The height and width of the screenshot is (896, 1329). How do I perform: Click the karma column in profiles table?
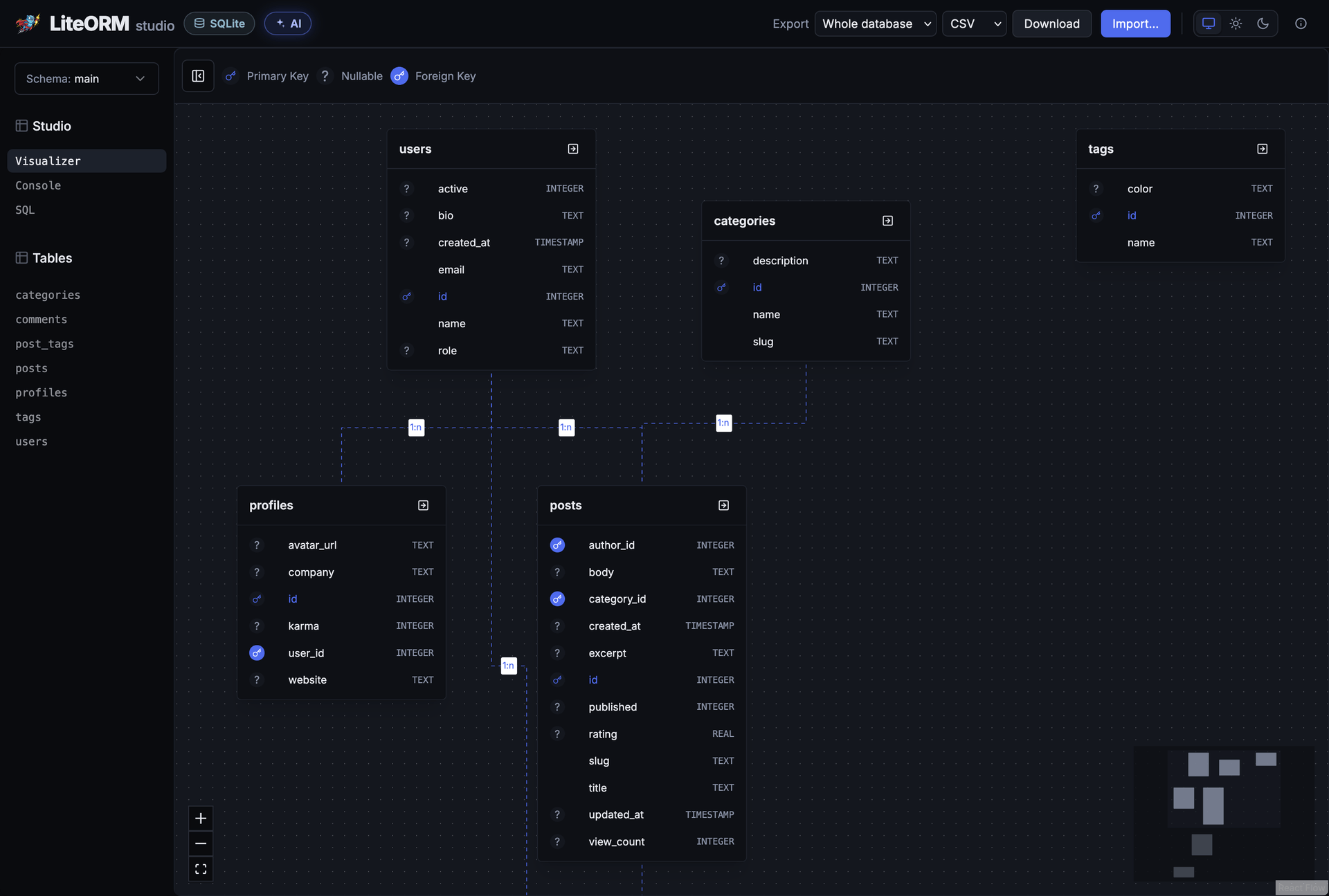coord(341,626)
